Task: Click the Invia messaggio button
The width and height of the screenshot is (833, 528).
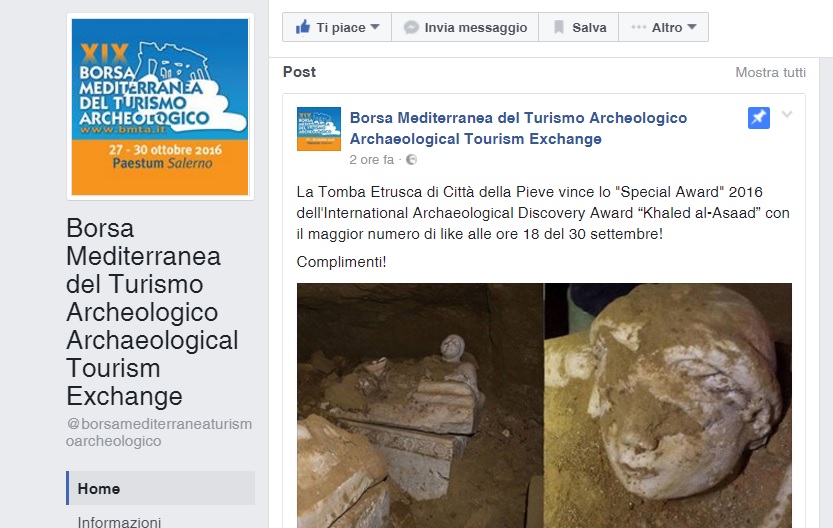Action: pyautogui.click(x=465, y=27)
